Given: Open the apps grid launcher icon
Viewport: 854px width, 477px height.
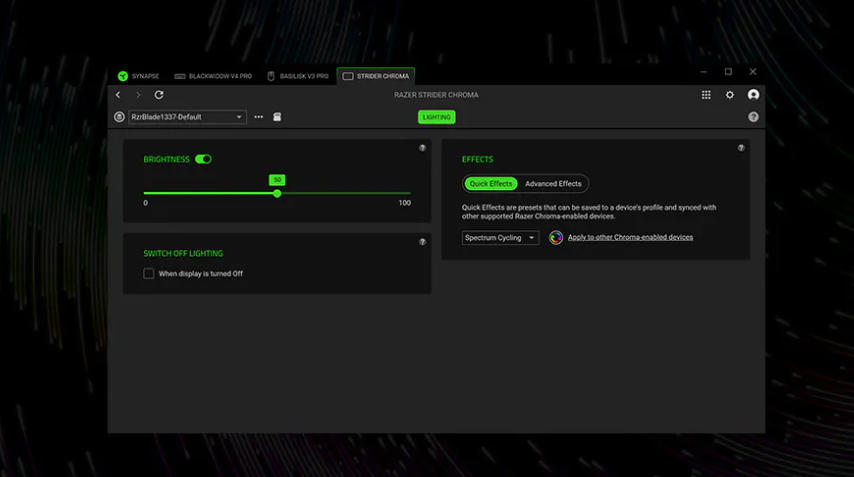Looking at the screenshot, I should pyautogui.click(x=706, y=95).
